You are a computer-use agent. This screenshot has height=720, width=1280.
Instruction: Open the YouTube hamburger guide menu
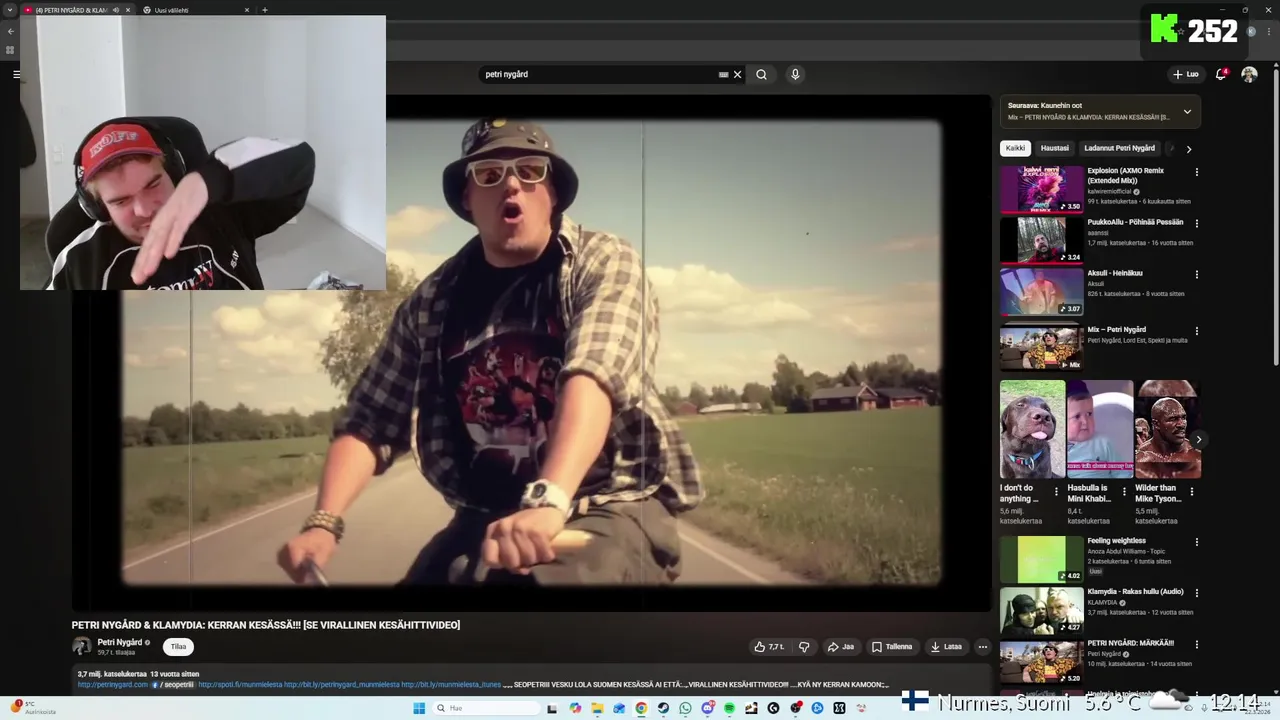(16, 74)
